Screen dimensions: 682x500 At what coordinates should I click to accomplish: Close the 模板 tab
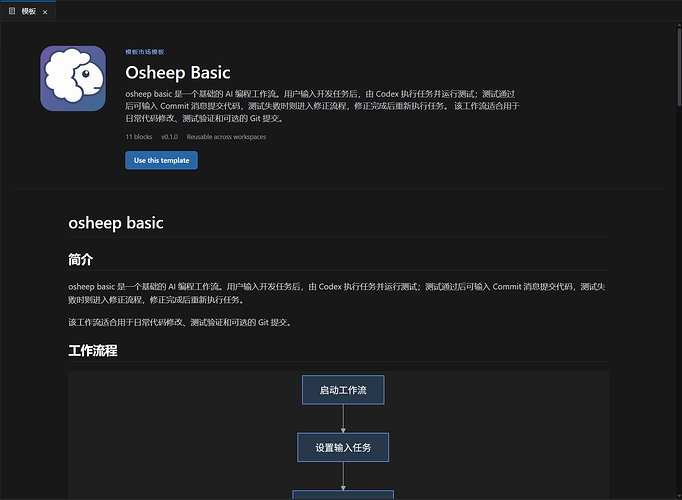tap(45, 12)
